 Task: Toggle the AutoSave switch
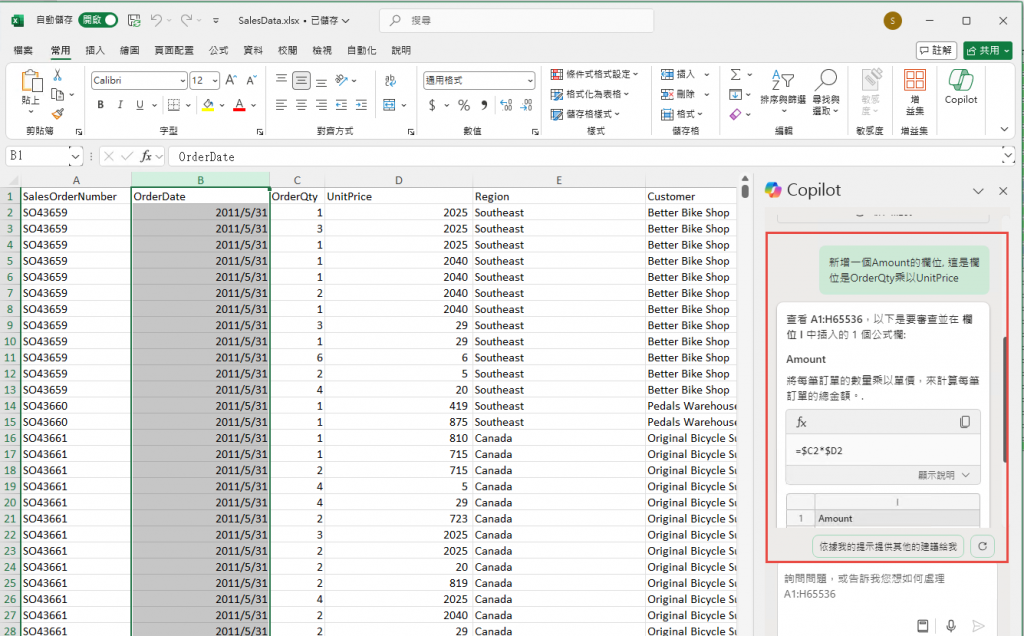pyautogui.click(x=98, y=20)
